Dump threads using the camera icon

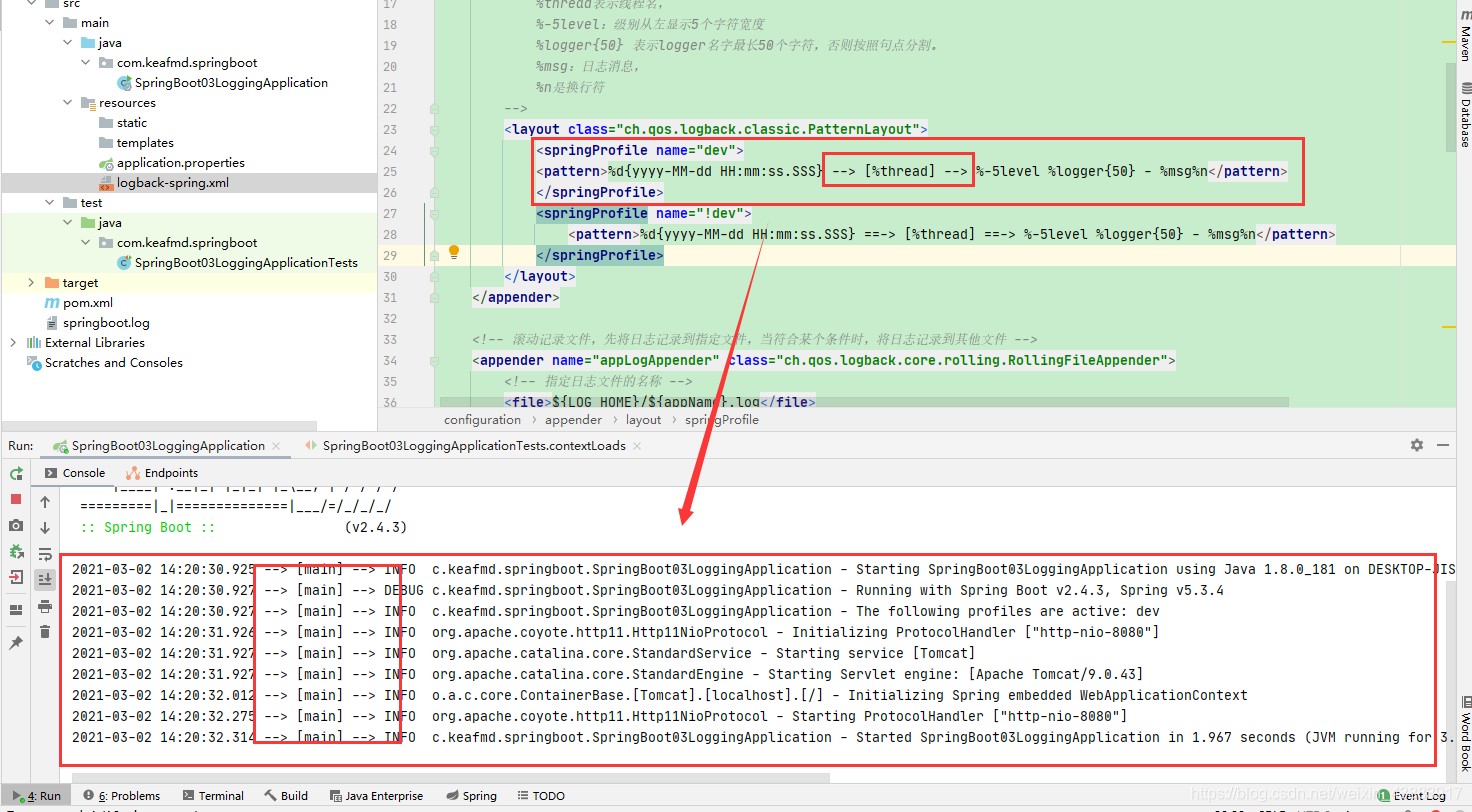16,525
